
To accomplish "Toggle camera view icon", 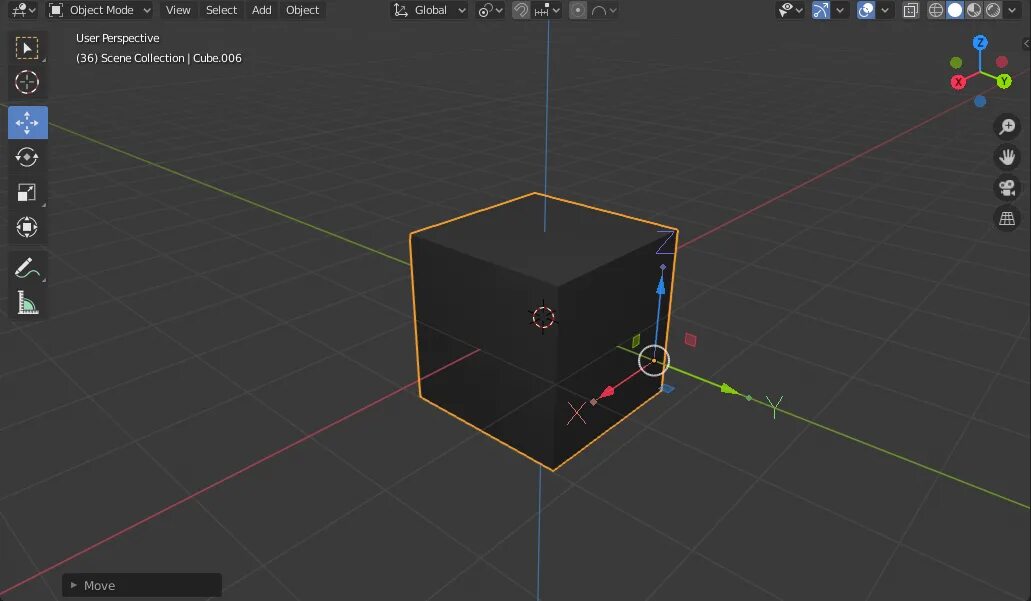I will click(1007, 187).
